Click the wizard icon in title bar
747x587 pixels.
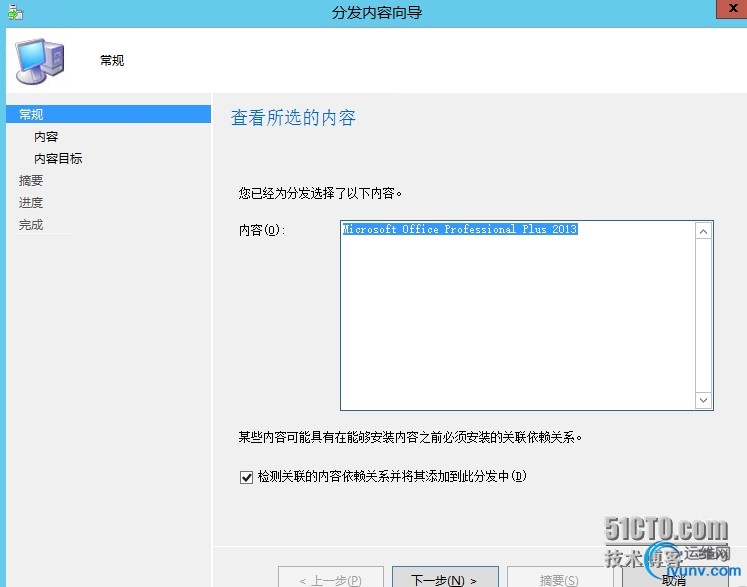point(15,12)
